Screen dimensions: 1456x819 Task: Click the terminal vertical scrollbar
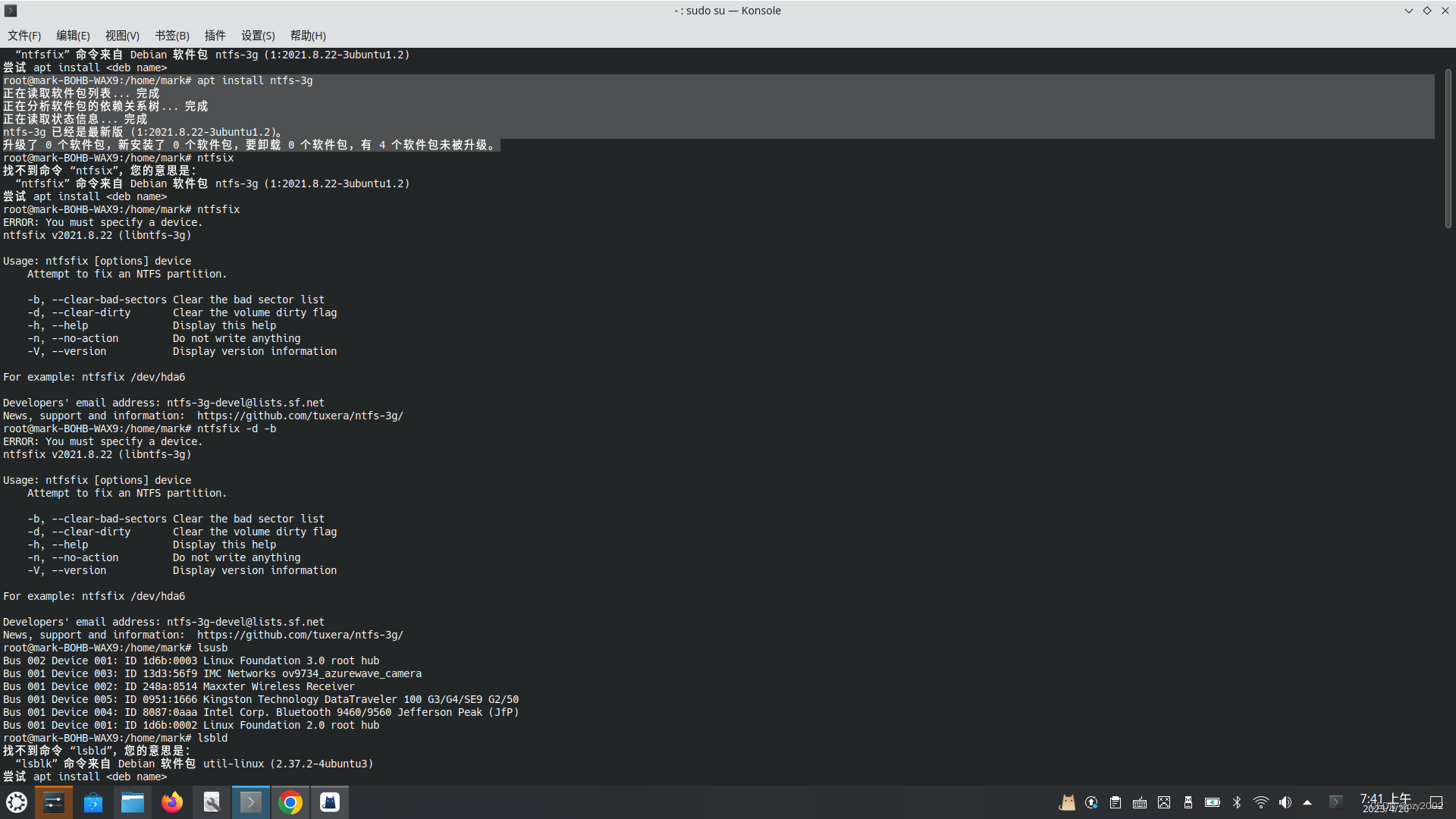coord(1448,148)
